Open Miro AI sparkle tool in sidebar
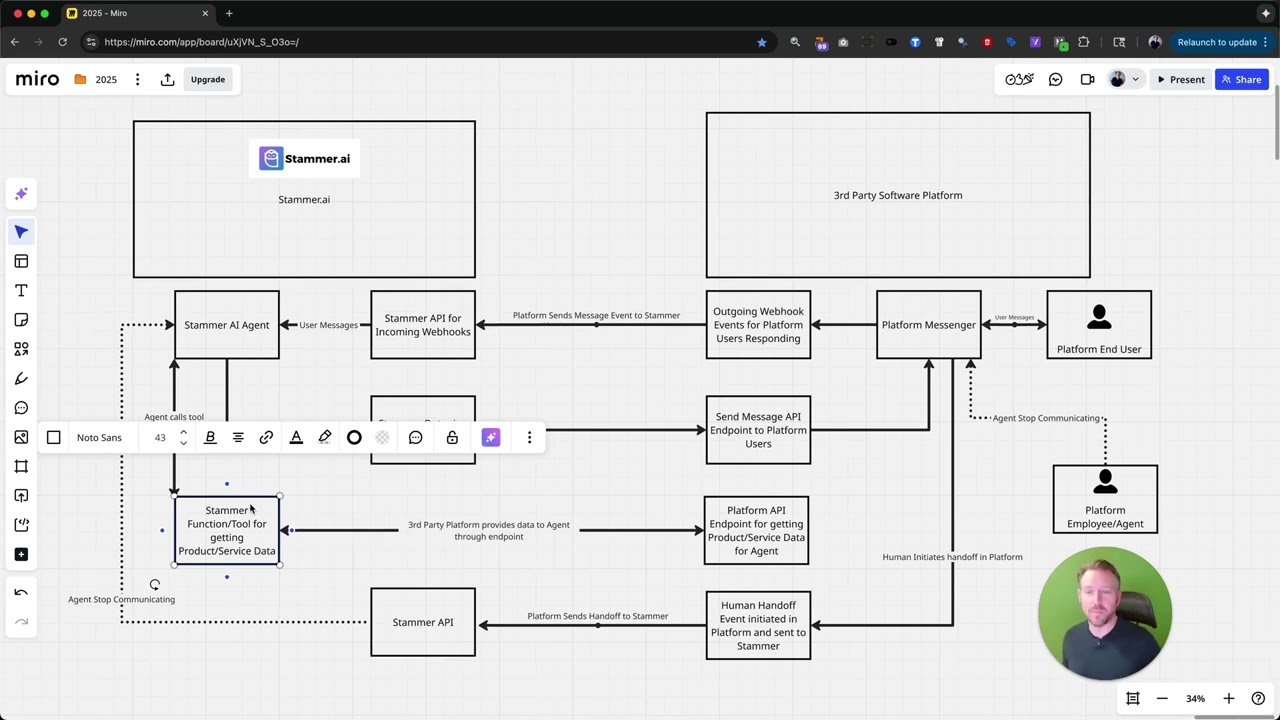1280x720 pixels. pos(21,194)
